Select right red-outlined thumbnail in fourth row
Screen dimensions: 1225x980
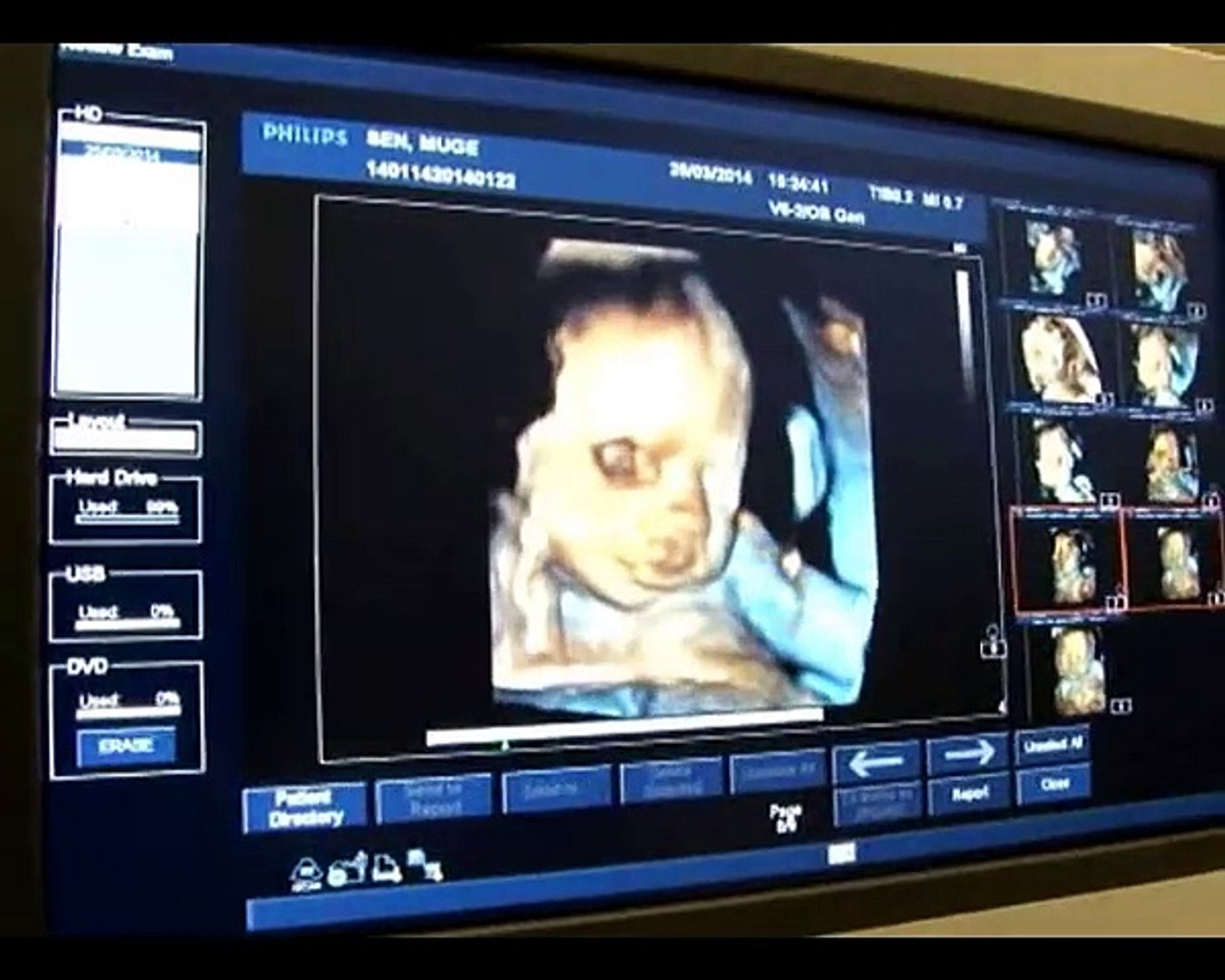point(1173,561)
